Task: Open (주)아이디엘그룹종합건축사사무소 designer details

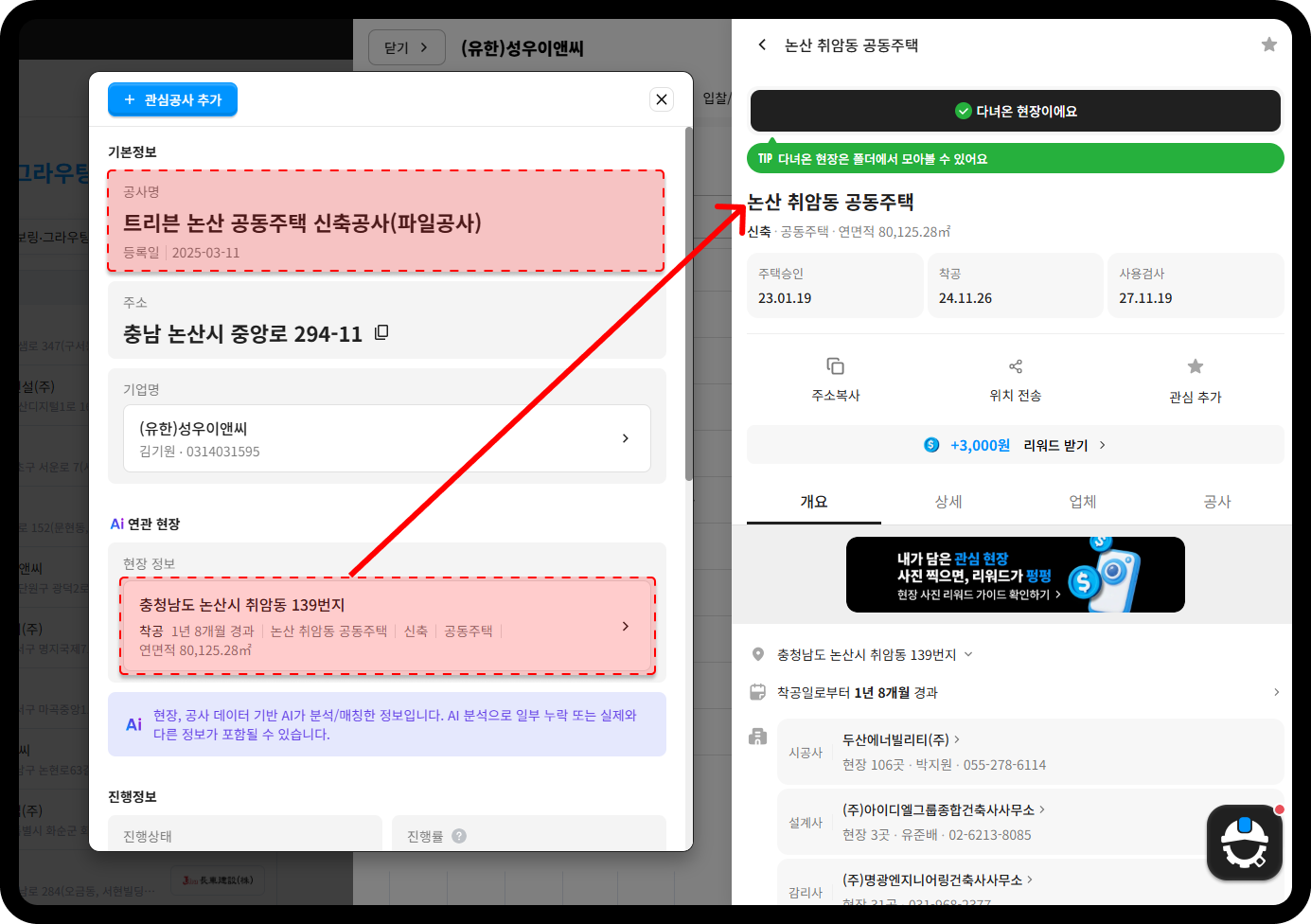Action: click(1031, 822)
